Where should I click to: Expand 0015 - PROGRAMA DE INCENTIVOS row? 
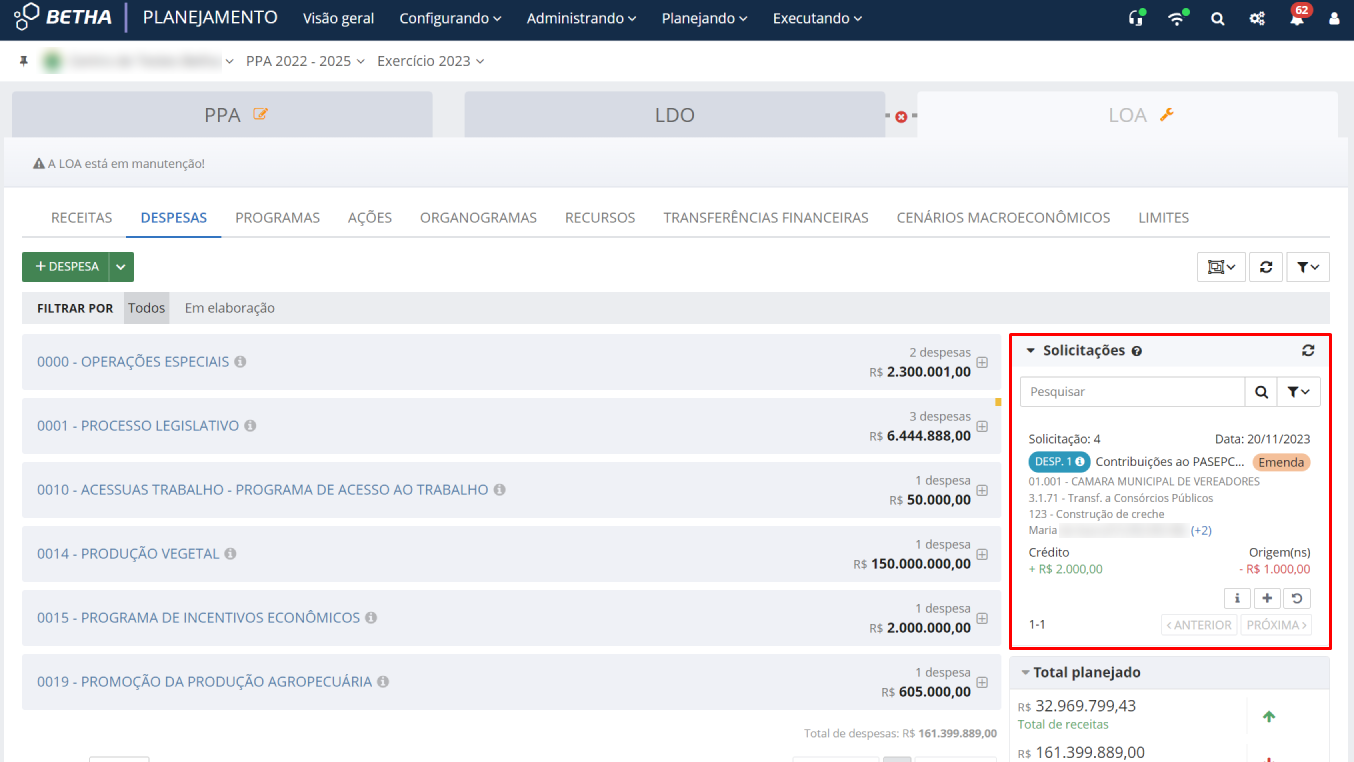point(982,618)
